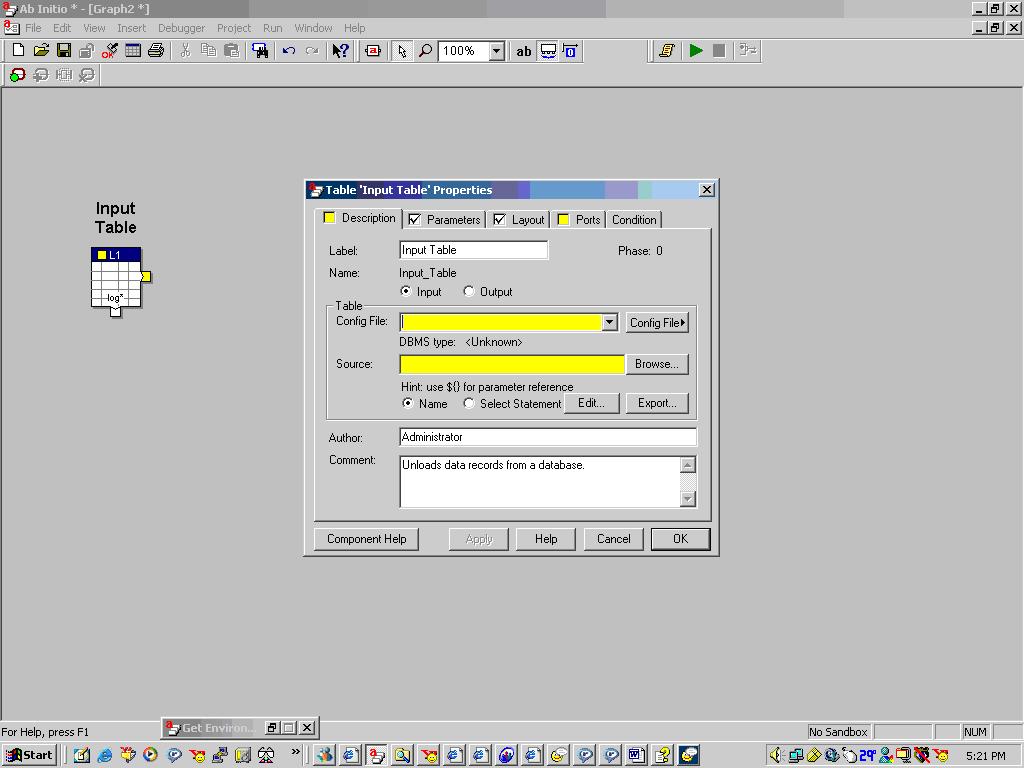The image size is (1024, 768).
Task: Open the Debugger menu
Action: (x=181, y=28)
